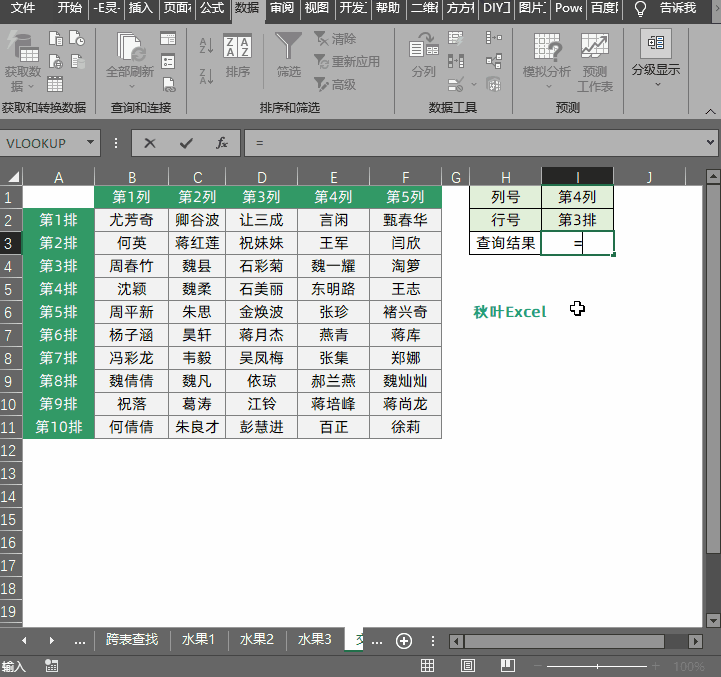Click the 预测工作表 forecast sheet icon
This screenshot has height=677, width=721.
pos(595,59)
